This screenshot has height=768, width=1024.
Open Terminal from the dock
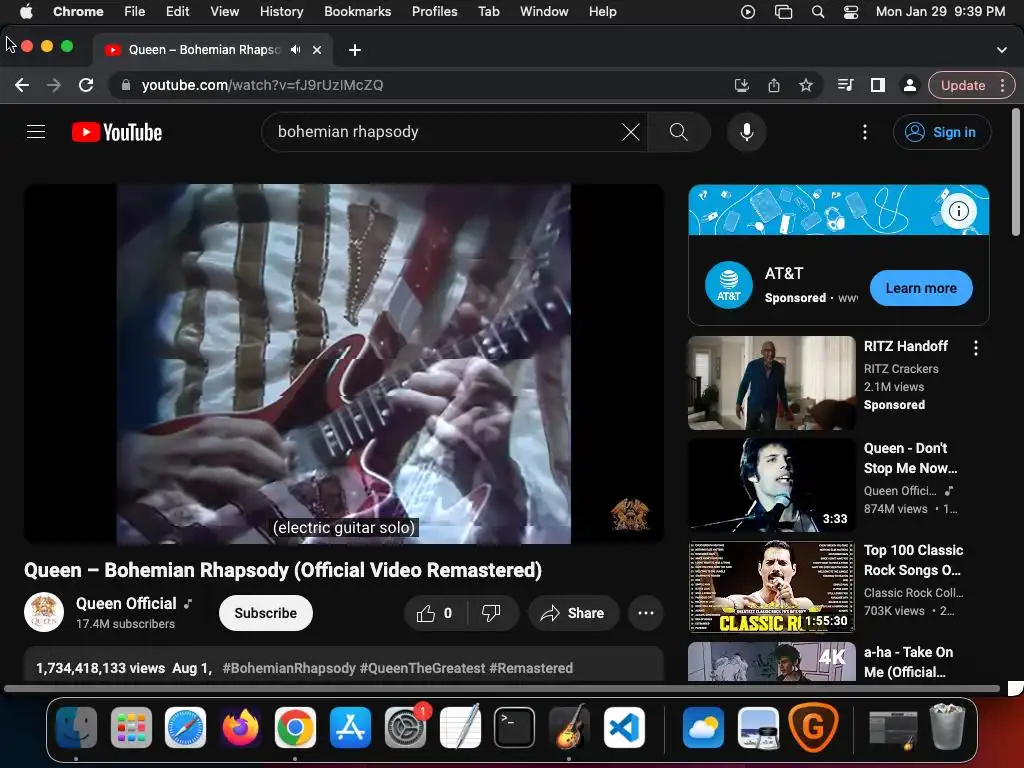(515, 727)
